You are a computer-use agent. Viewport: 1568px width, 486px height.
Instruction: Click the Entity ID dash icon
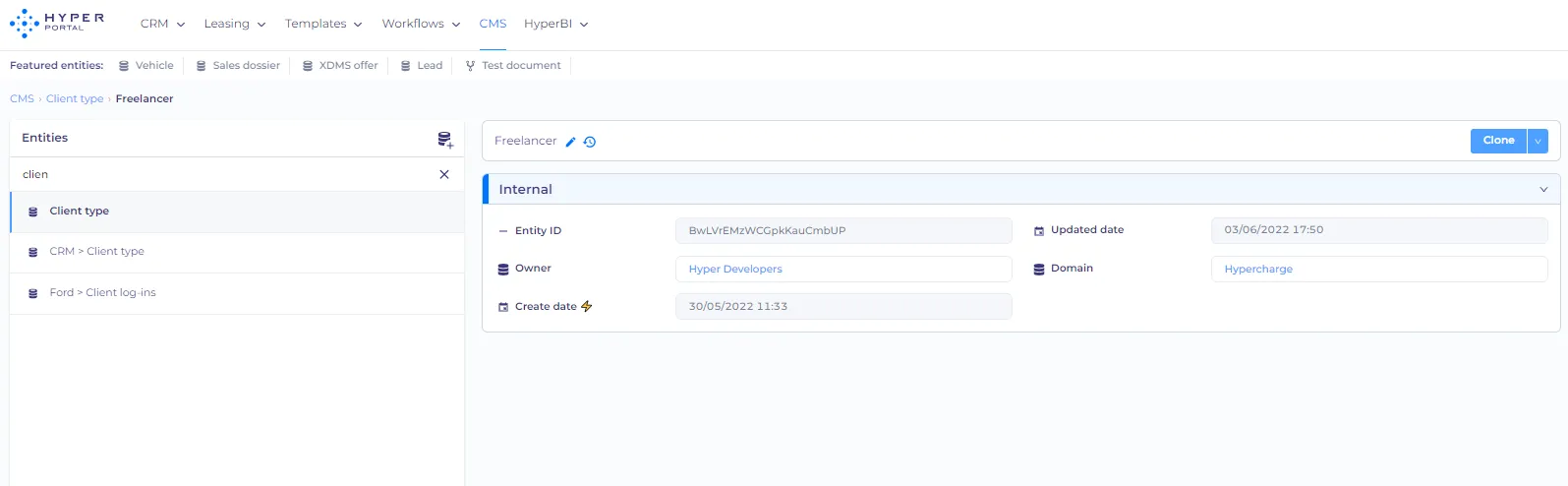[503, 231]
